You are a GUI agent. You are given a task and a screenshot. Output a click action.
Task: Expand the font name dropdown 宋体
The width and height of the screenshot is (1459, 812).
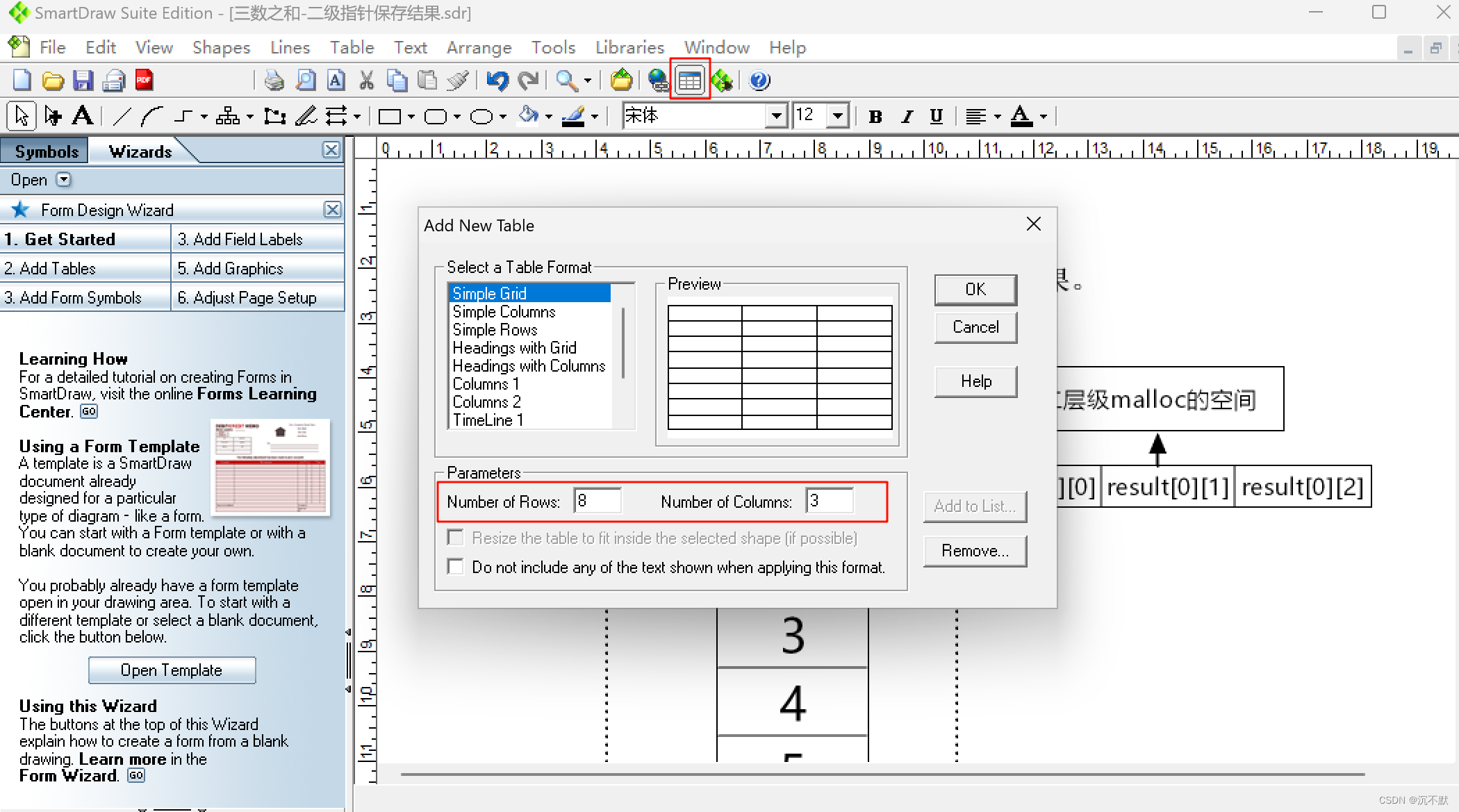tap(780, 117)
